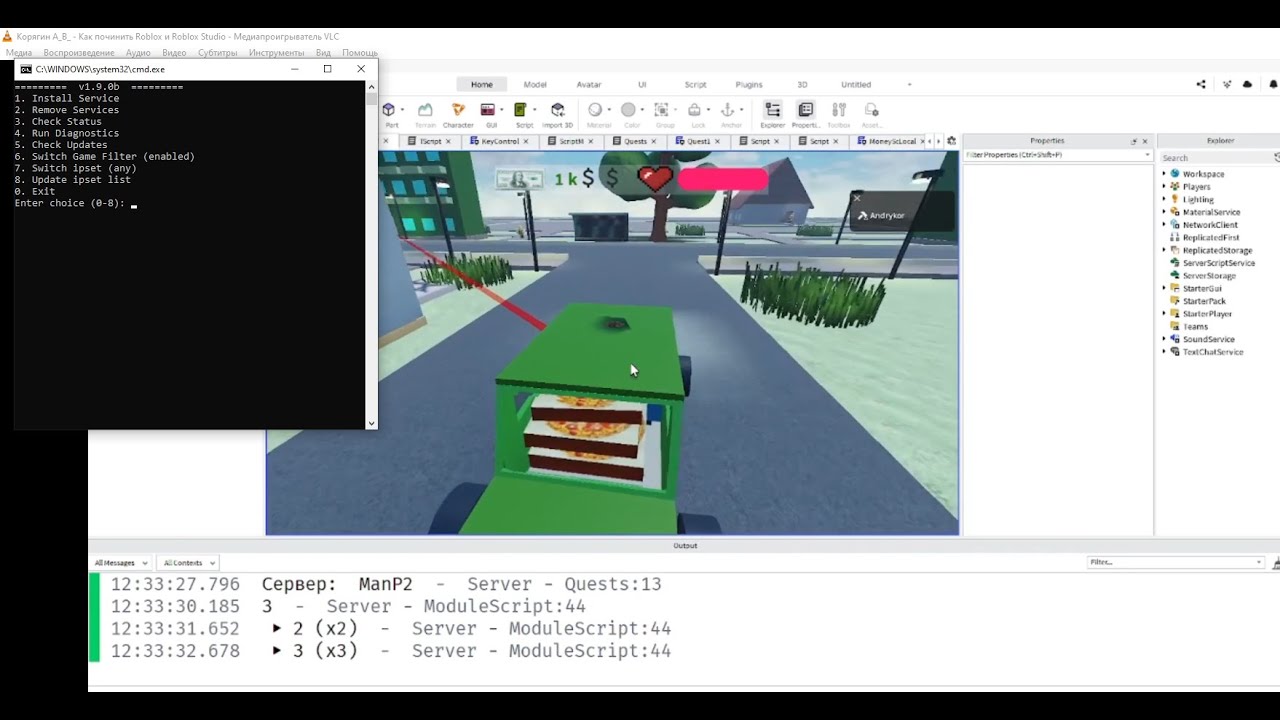Insert a new Part from the toolbar
1280x720 pixels.
[x=389, y=110]
